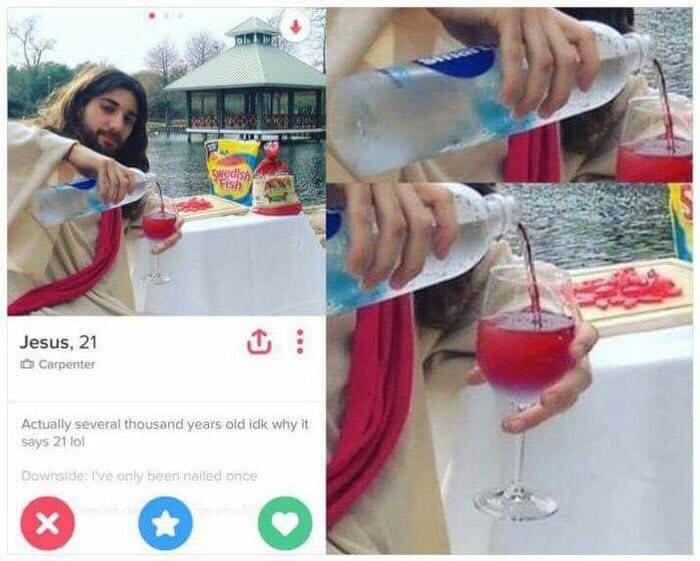The width and height of the screenshot is (700, 561).
Task: Tap the briefcase icon beside Carpenter
Action: 27,365
